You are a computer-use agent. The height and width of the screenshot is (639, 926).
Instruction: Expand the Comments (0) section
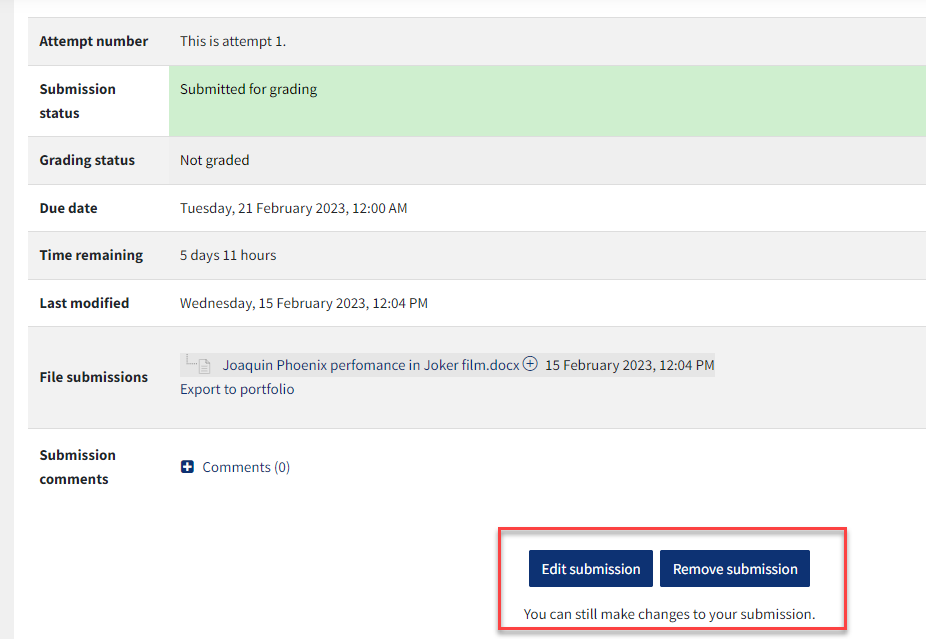[244, 466]
